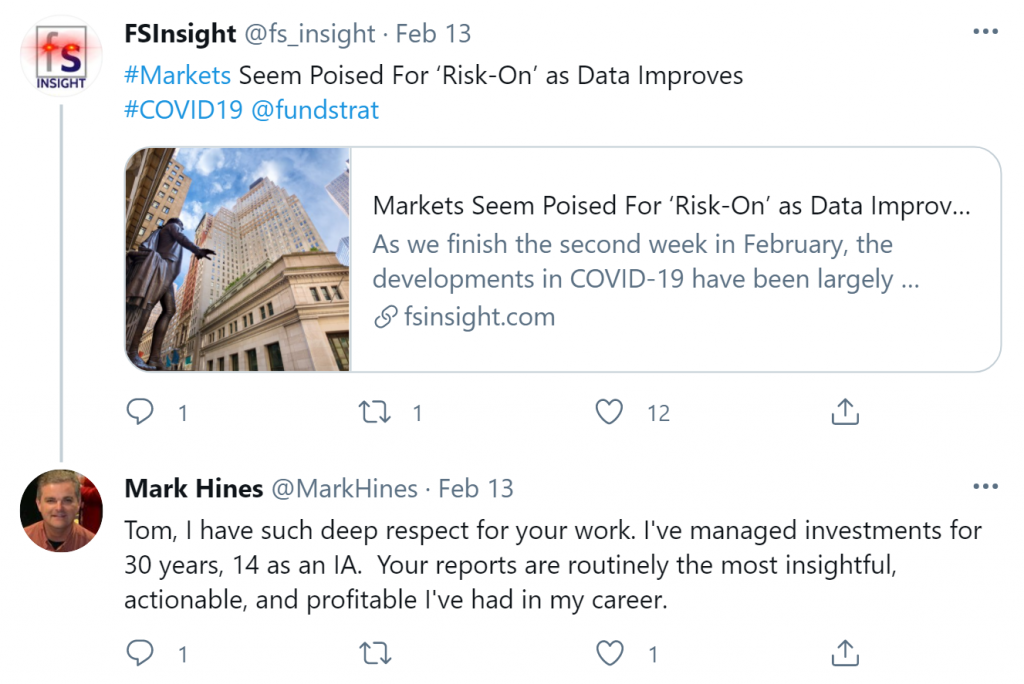
Task: View FSInsight's profile name
Action: click(x=180, y=32)
